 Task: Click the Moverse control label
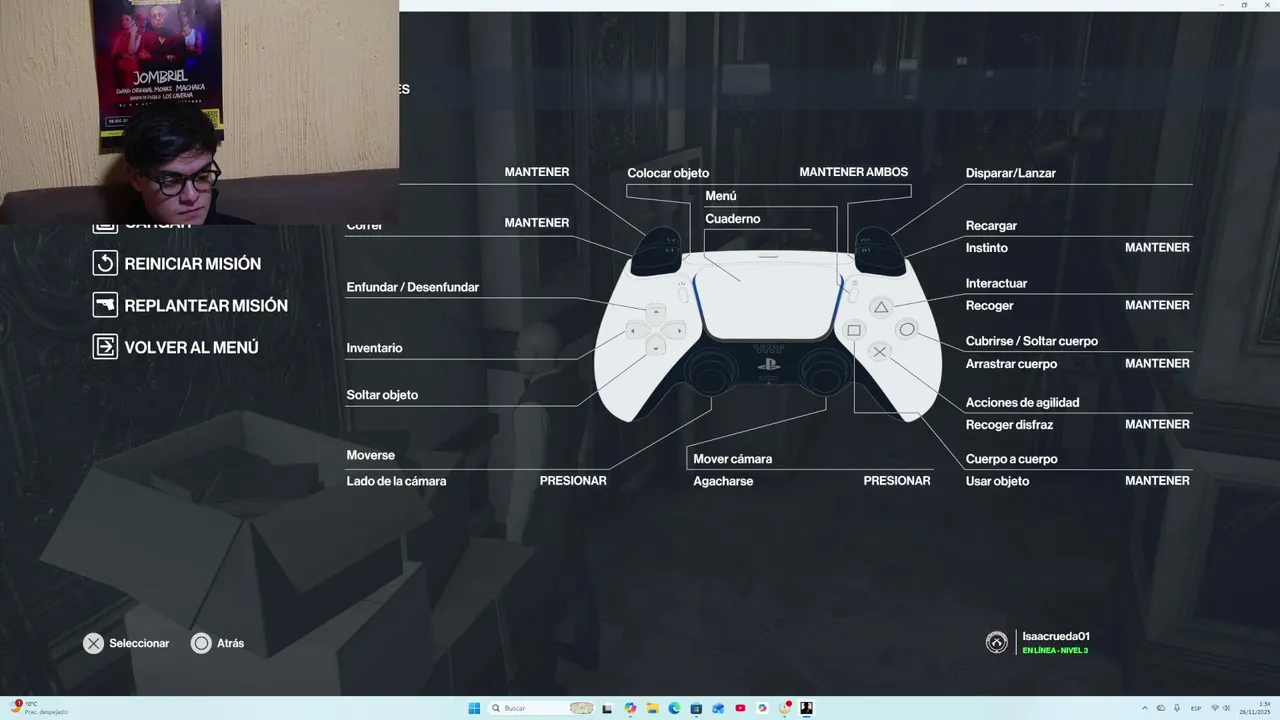click(x=370, y=456)
